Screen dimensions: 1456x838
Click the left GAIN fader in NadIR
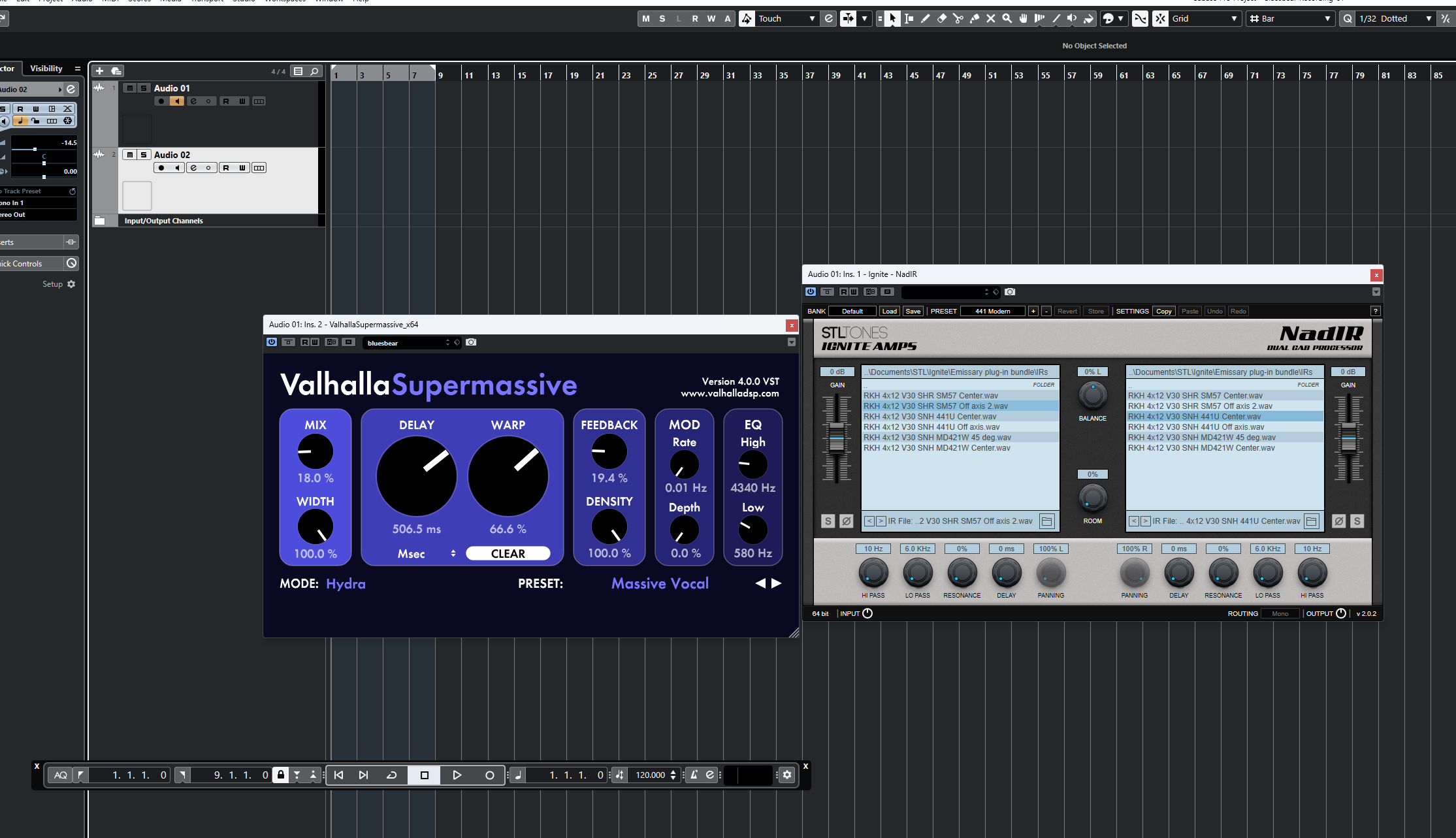coord(837,439)
